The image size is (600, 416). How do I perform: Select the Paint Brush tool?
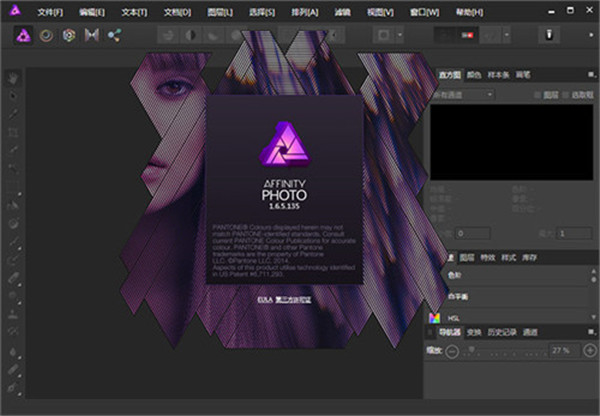(x=13, y=241)
